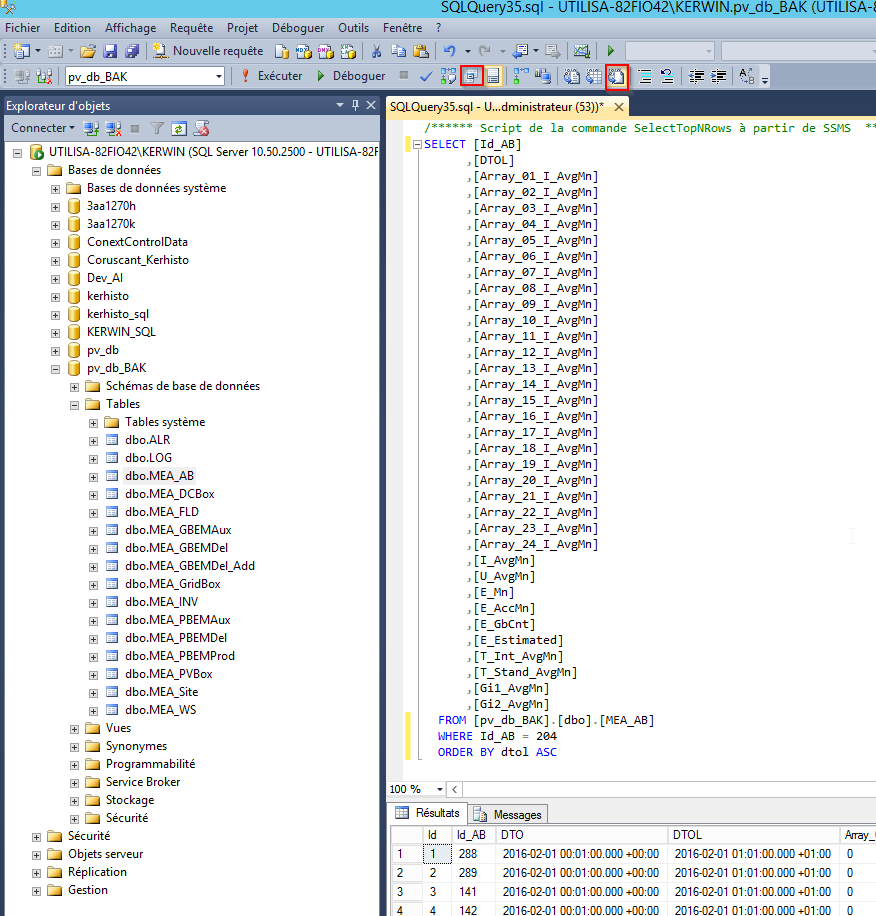Click the comment selected lines icon
876x916 pixels.
click(645, 76)
